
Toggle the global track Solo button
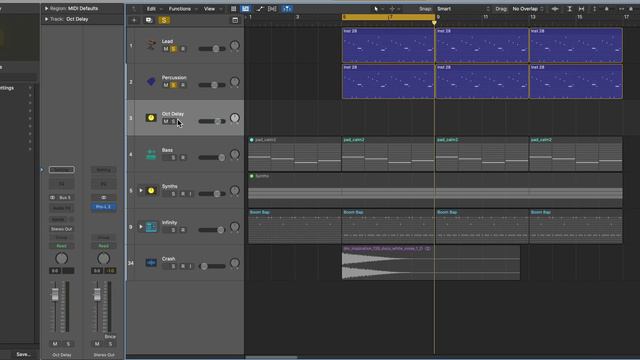[x=164, y=20]
